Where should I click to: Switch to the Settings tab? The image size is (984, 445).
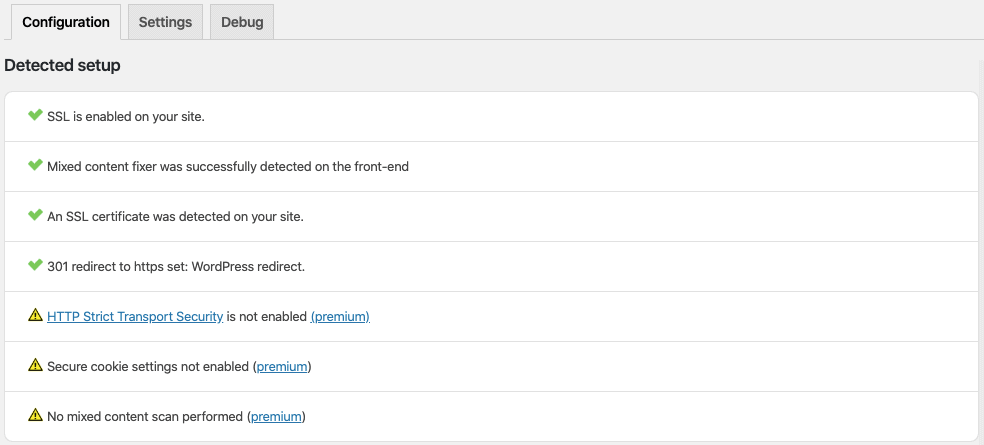pyautogui.click(x=165, y=22)
